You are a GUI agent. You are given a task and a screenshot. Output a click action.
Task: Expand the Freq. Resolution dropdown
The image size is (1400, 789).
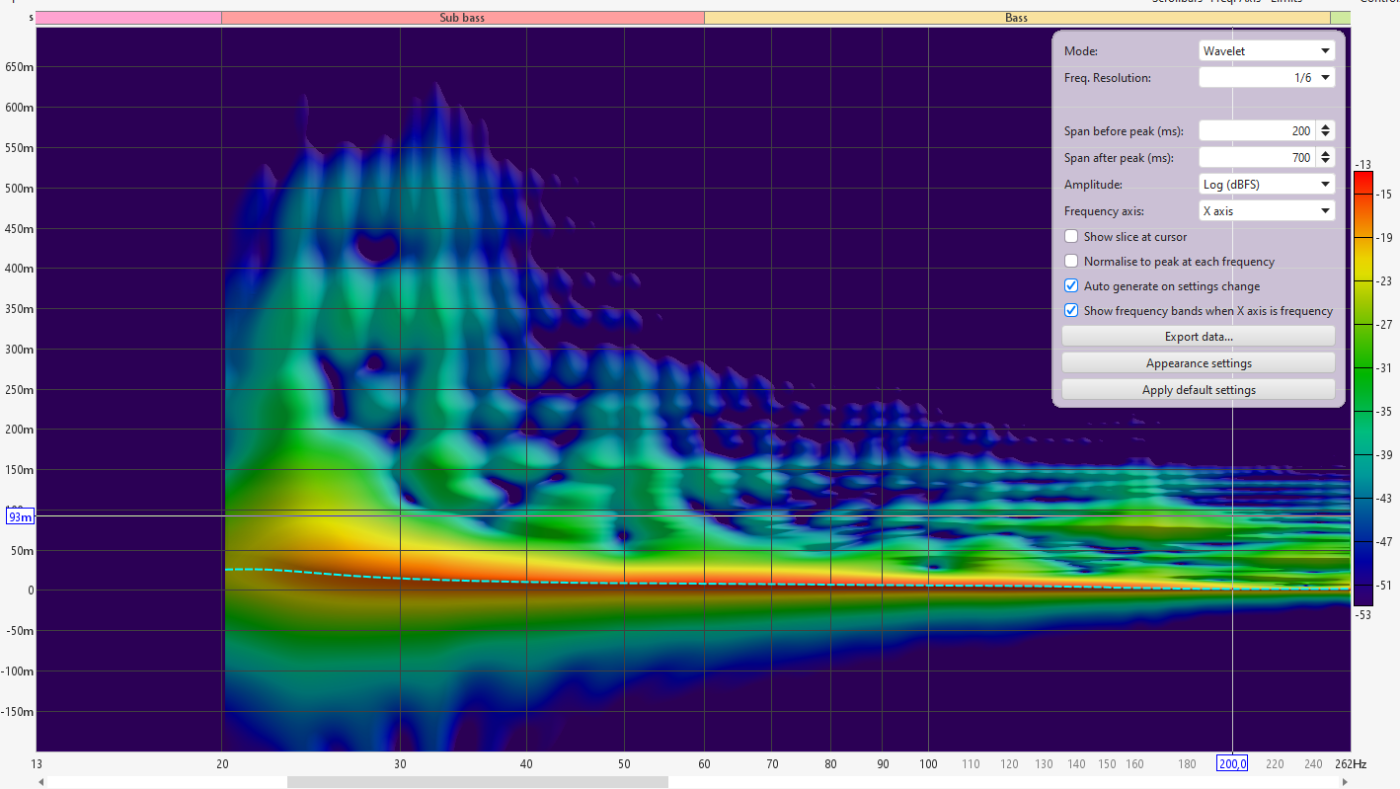[x=1266, y=78]
